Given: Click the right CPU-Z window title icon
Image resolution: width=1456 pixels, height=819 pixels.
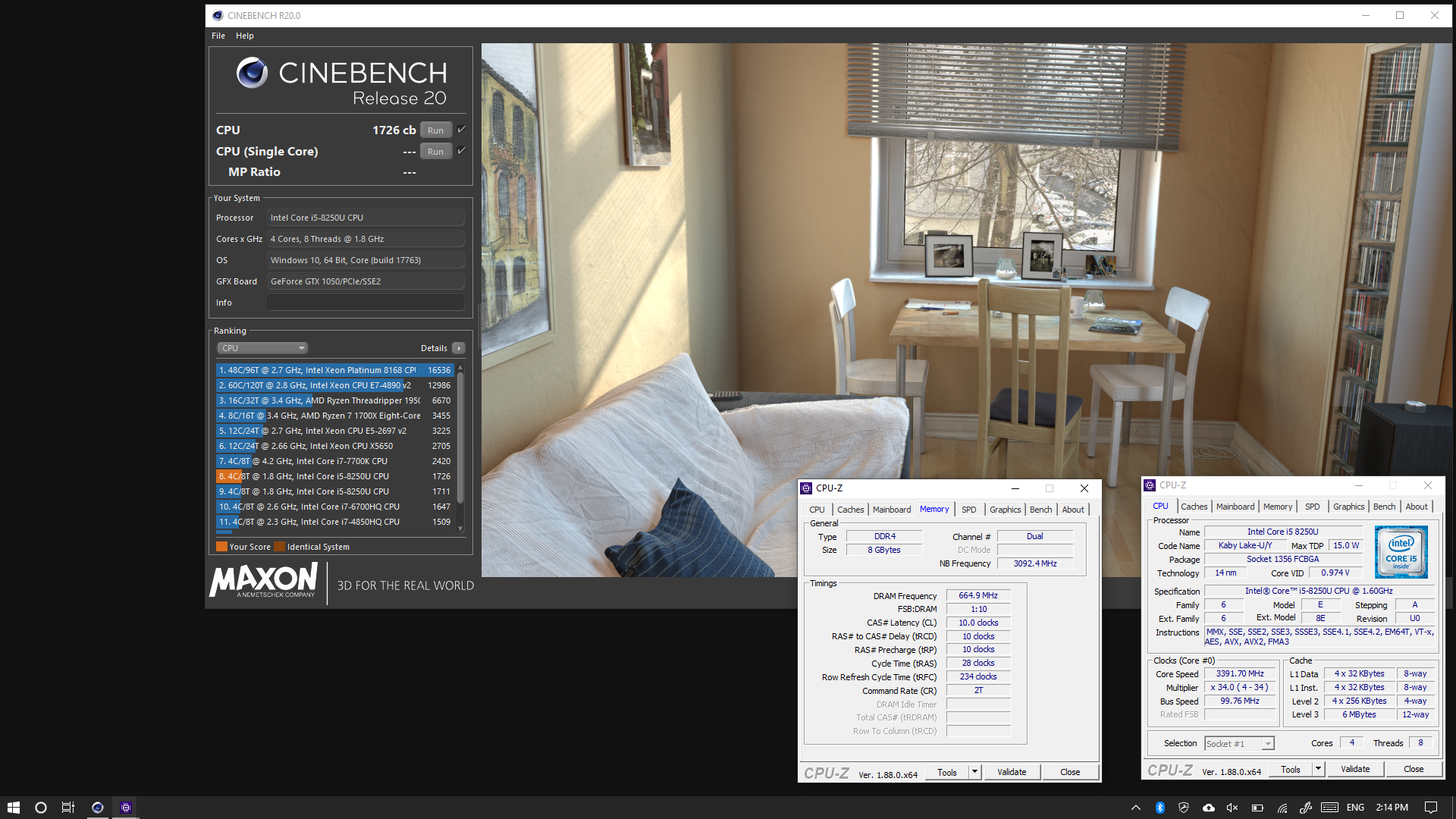Looking at the screenshot, I should (x=1150, y=485).
